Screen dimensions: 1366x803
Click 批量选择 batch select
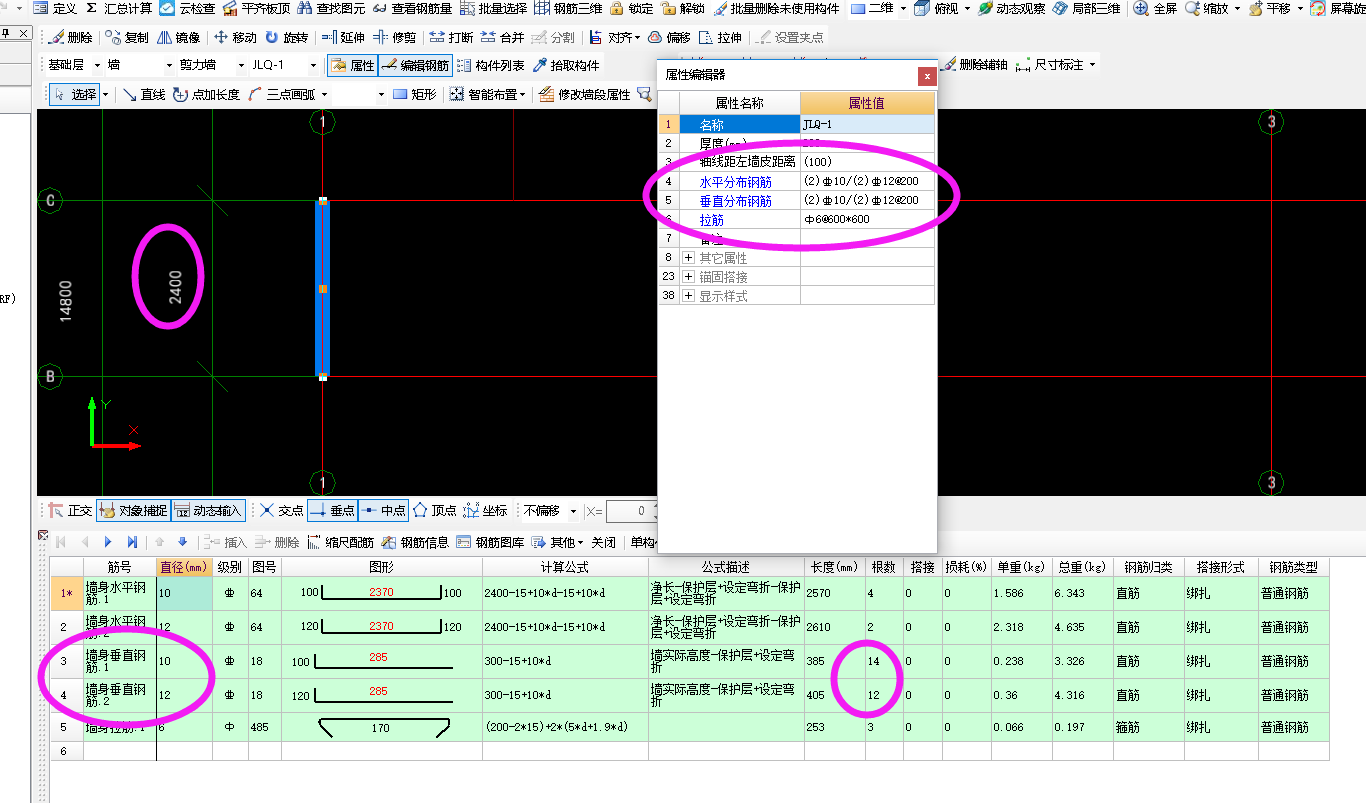(493, 8)
